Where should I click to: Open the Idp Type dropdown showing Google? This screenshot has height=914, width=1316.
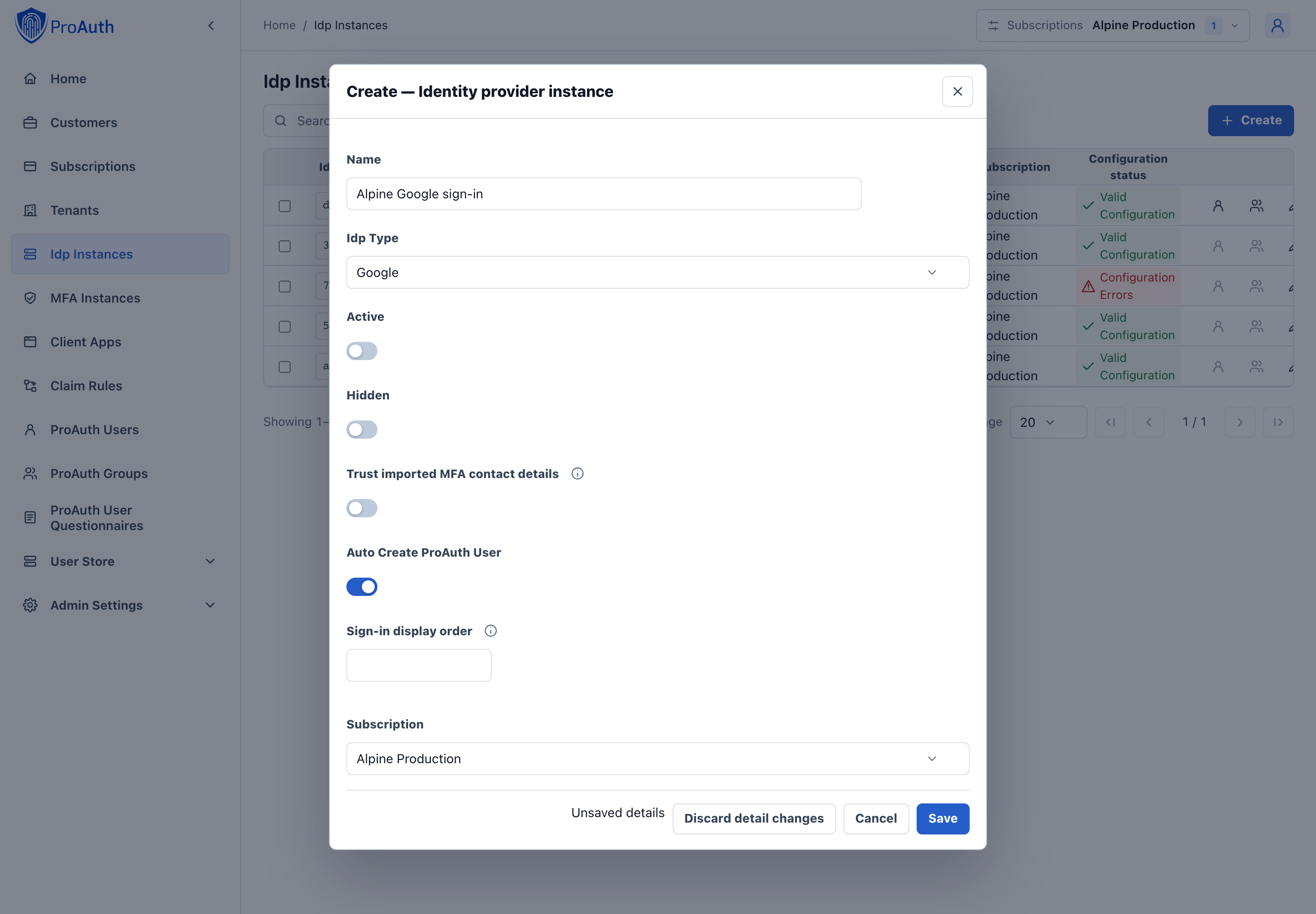point(658,272)
